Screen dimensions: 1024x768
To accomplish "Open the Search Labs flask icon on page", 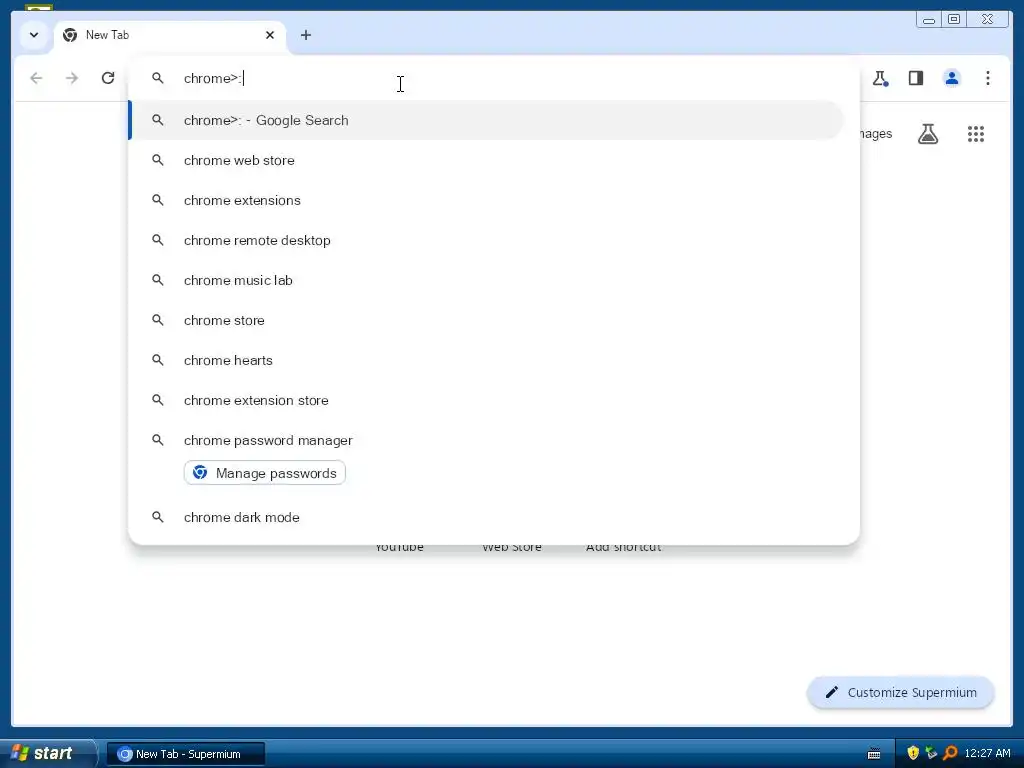I will [927, 135].
